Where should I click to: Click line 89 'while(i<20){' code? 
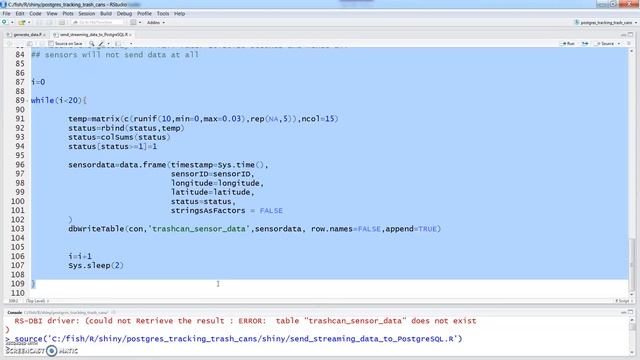pyautogui.click(x=59, y=100)
